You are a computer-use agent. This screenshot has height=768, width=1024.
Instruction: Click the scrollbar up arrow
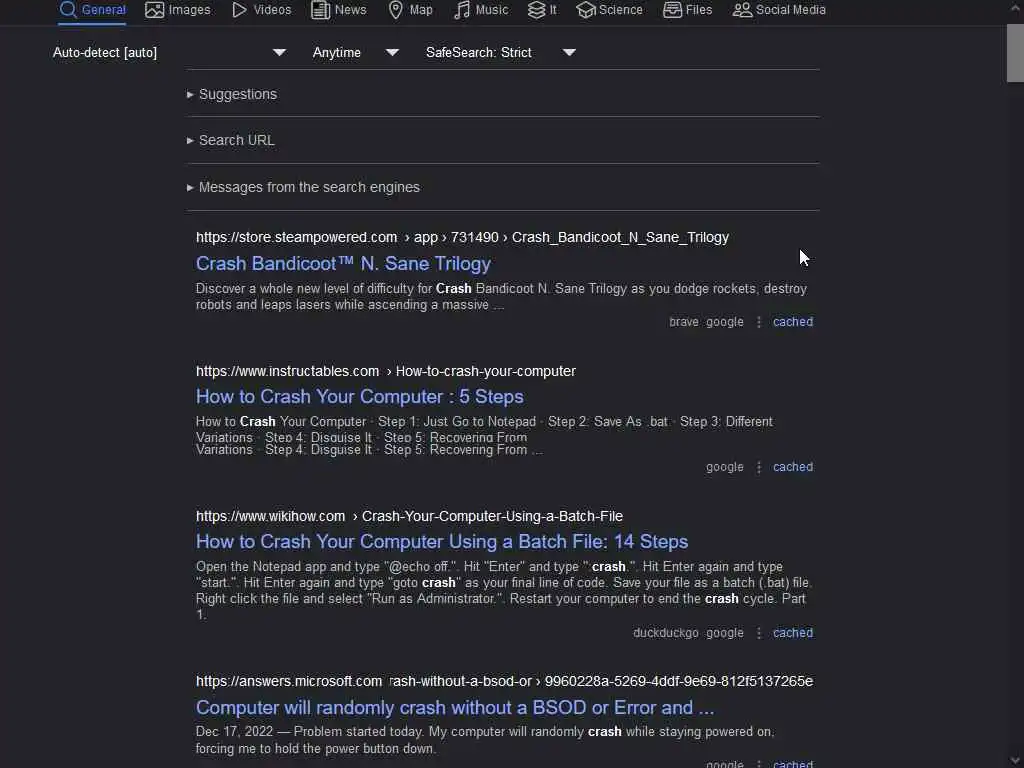(1016, 8)
